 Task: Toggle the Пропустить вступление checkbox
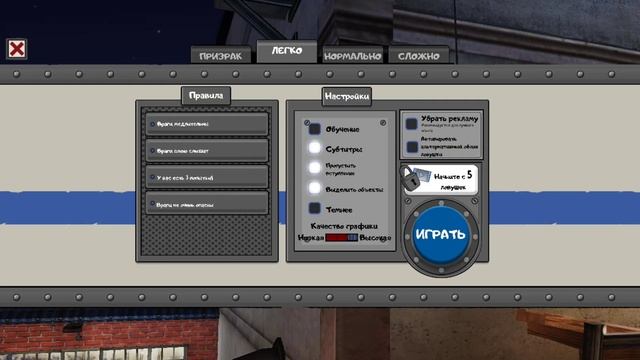(x=315, y=168)
